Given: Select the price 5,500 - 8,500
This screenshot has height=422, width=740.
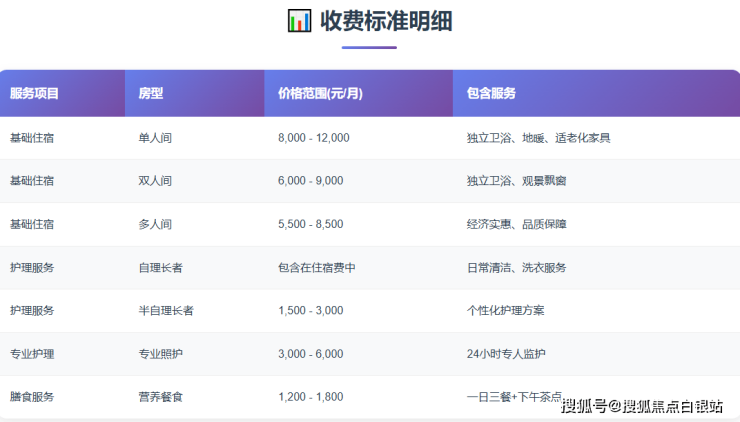Looking at the screenshot, I should click(311, 224).
